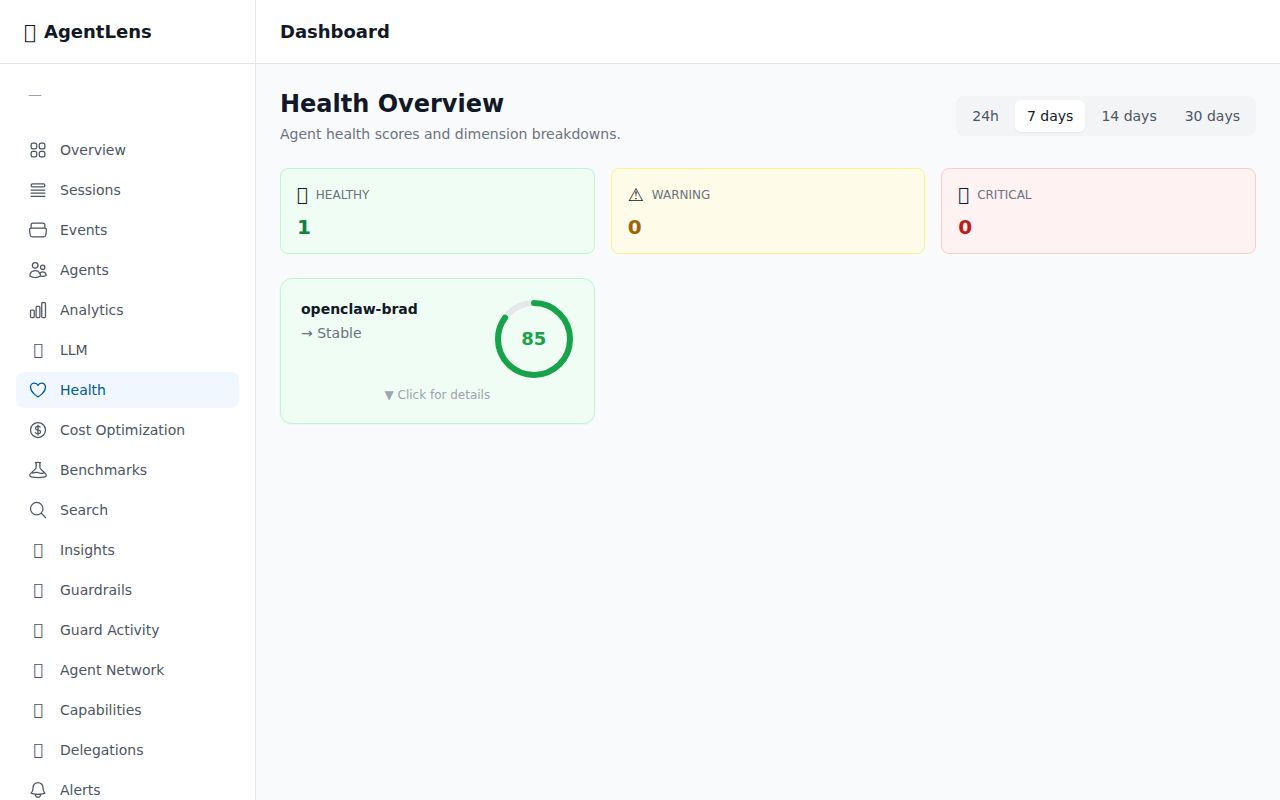Open the Agents icon
The height and width of the screenshot is (800, 1280).
pyautogui.click(x=38, y=270)
